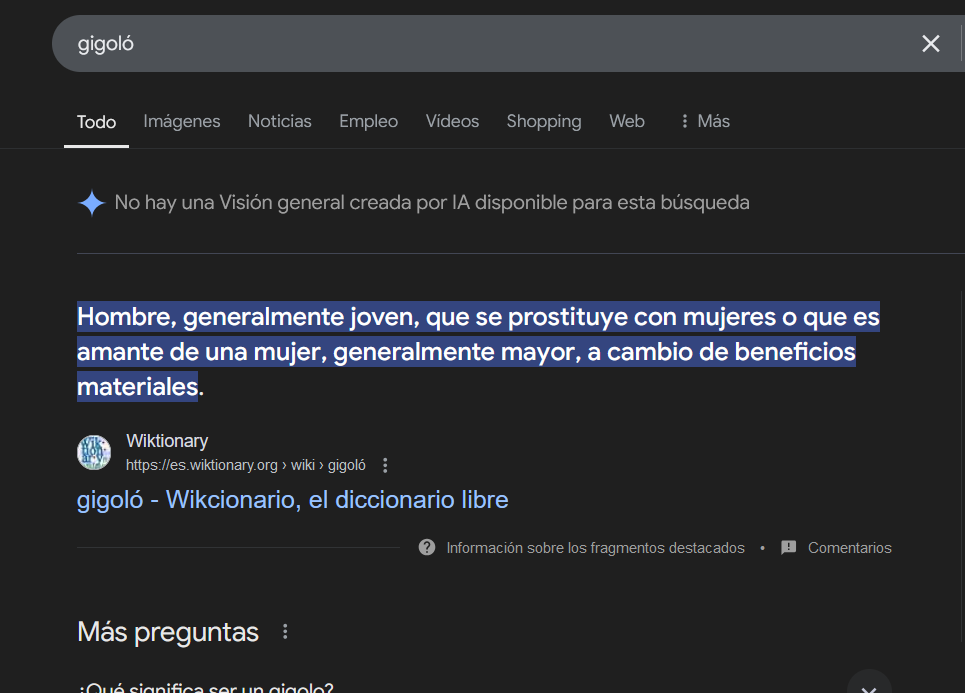Switch to the Noticias tab
Image resolution: width=965 pixels, height=693 pixels.
280,121
